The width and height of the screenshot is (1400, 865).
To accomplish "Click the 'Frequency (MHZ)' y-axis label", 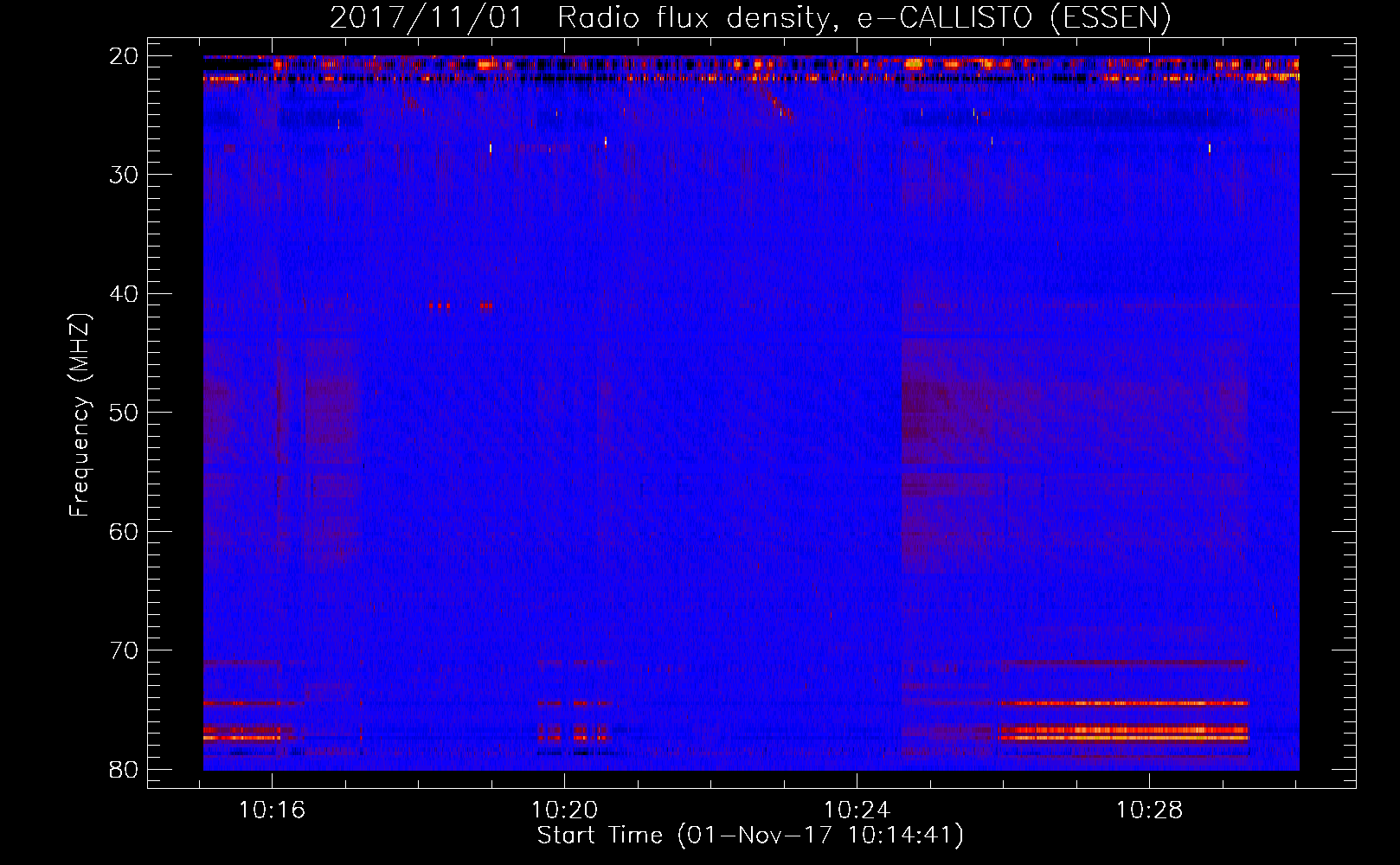I will pyautogui.click(x=80, y=415).
